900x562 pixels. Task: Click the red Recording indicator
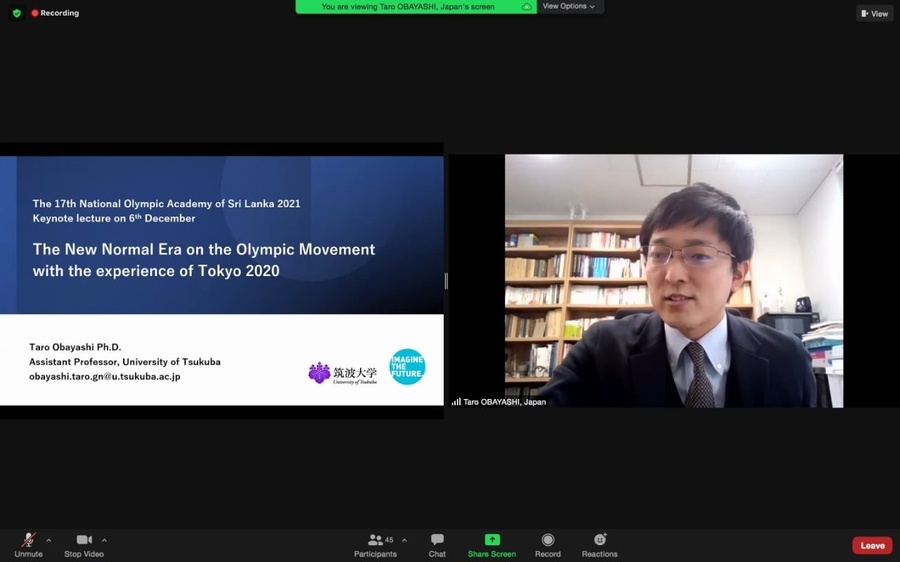click(x=55, y=13)
